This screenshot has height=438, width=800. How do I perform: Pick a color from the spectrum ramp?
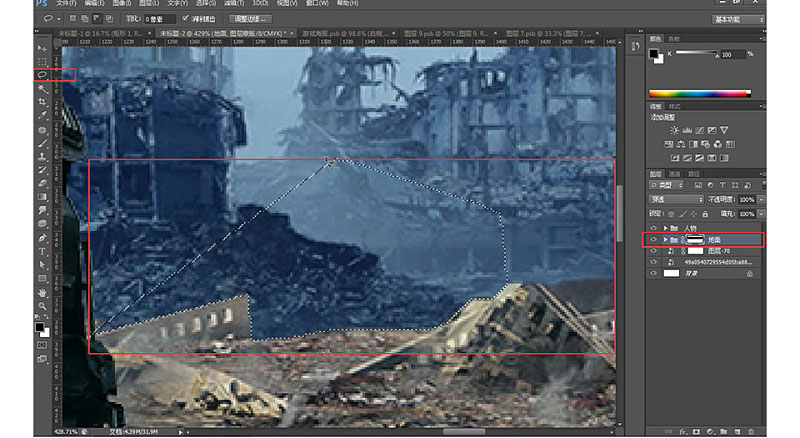pyautogui.click(x=699, y=93)
